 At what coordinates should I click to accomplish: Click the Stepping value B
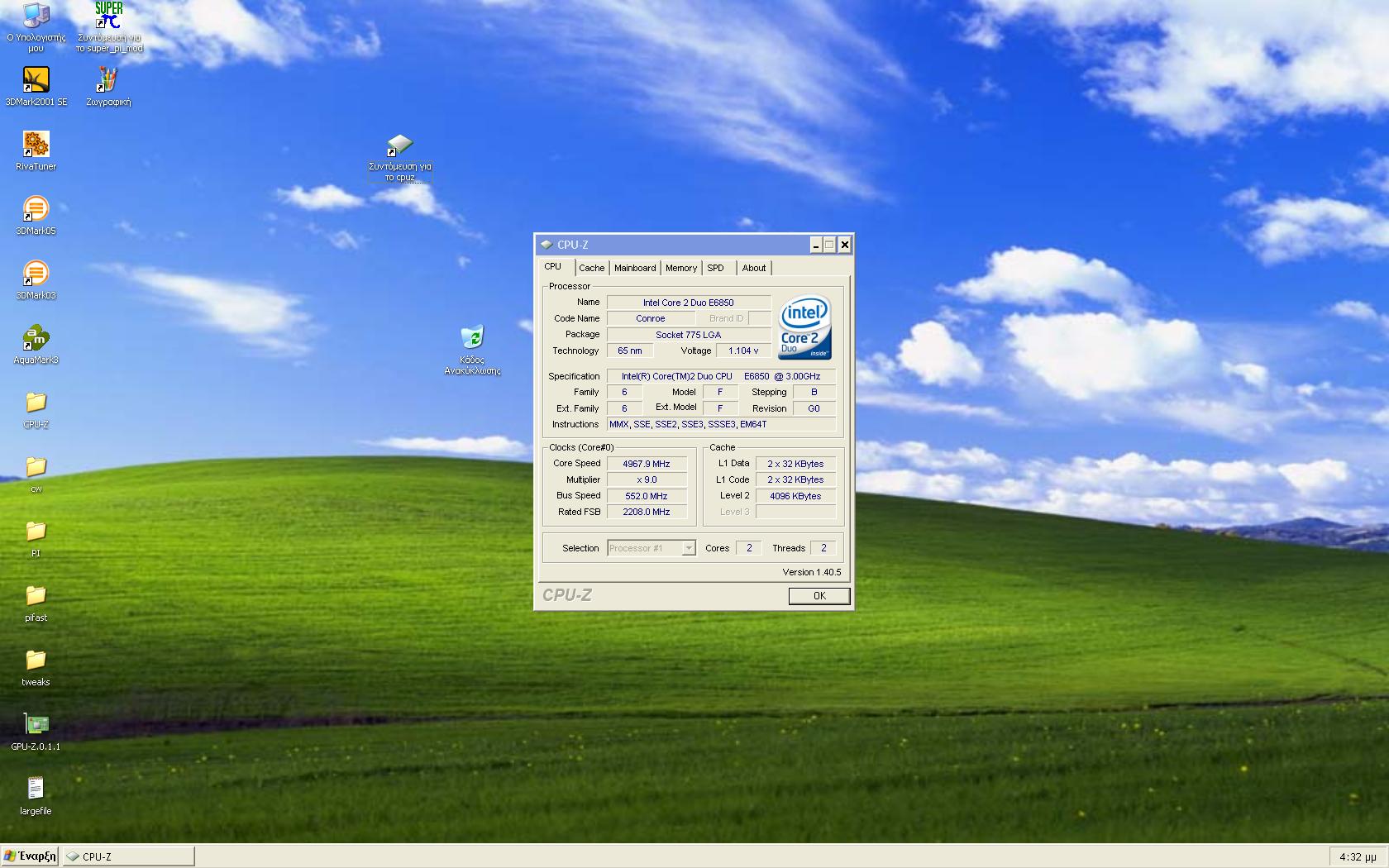814,392
